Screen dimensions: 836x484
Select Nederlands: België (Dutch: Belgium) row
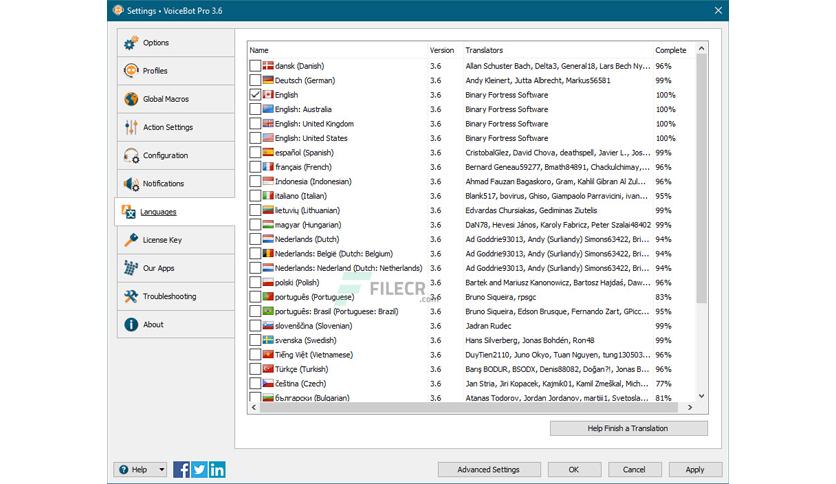472,254
